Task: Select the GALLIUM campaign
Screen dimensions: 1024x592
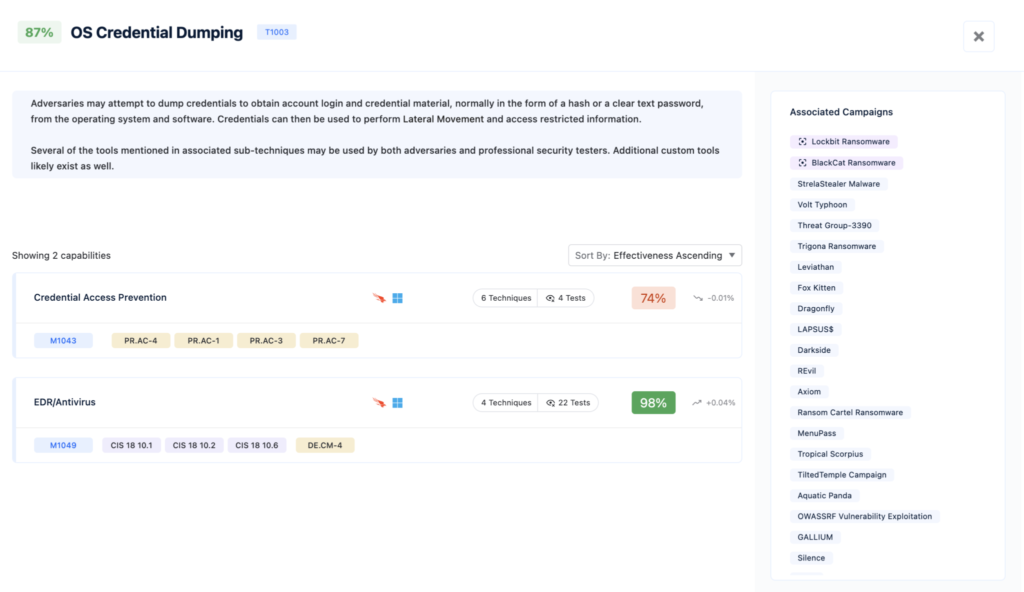Action: click(815, 537)
